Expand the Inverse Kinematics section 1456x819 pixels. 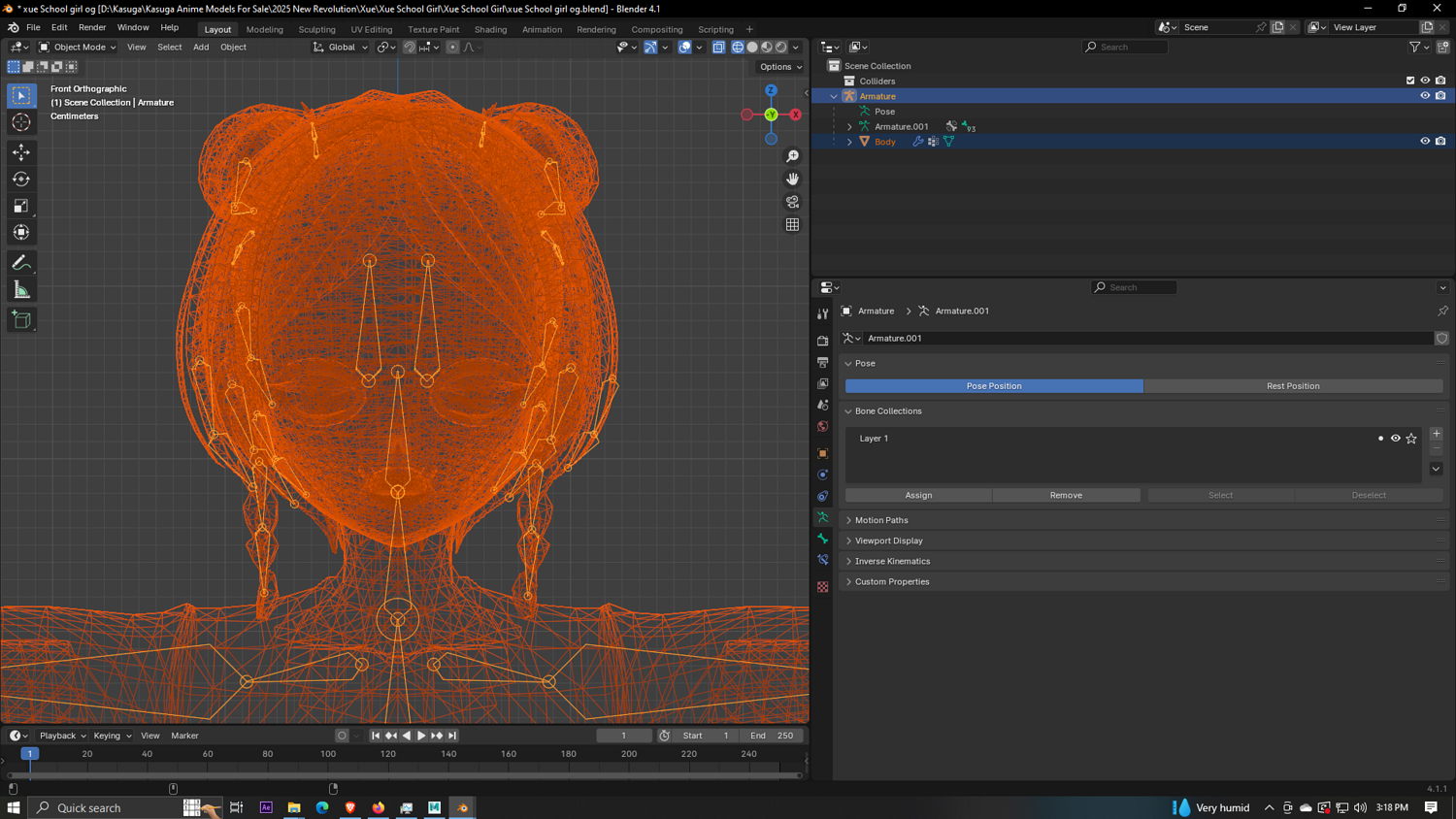892,561
